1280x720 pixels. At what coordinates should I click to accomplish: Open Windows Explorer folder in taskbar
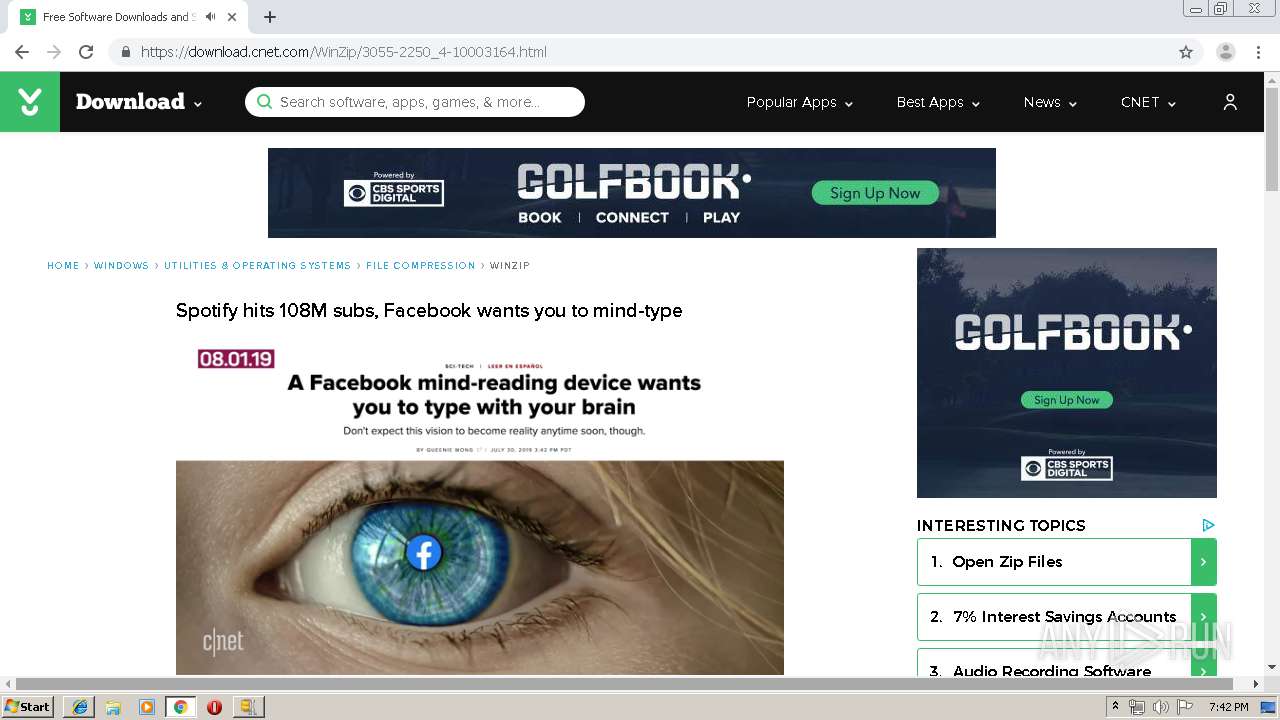113,707
